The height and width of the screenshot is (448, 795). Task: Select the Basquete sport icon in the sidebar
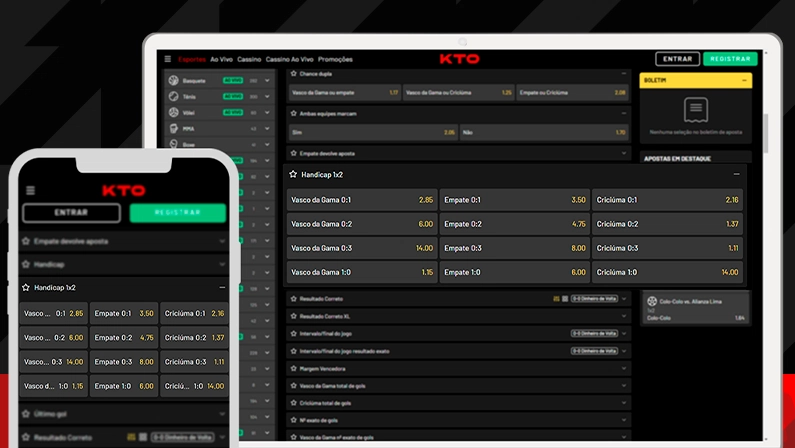(173, 81)
